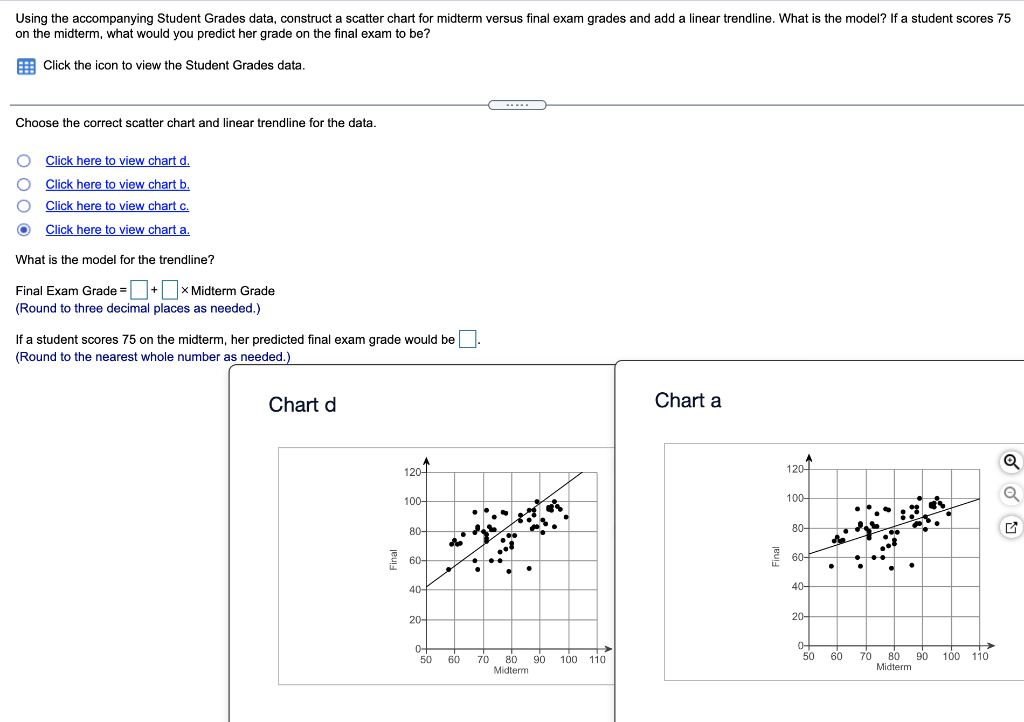Screen dimensions: 1024x722
Task: Select the radio button for chart c
Action: (x=23, y=206)
